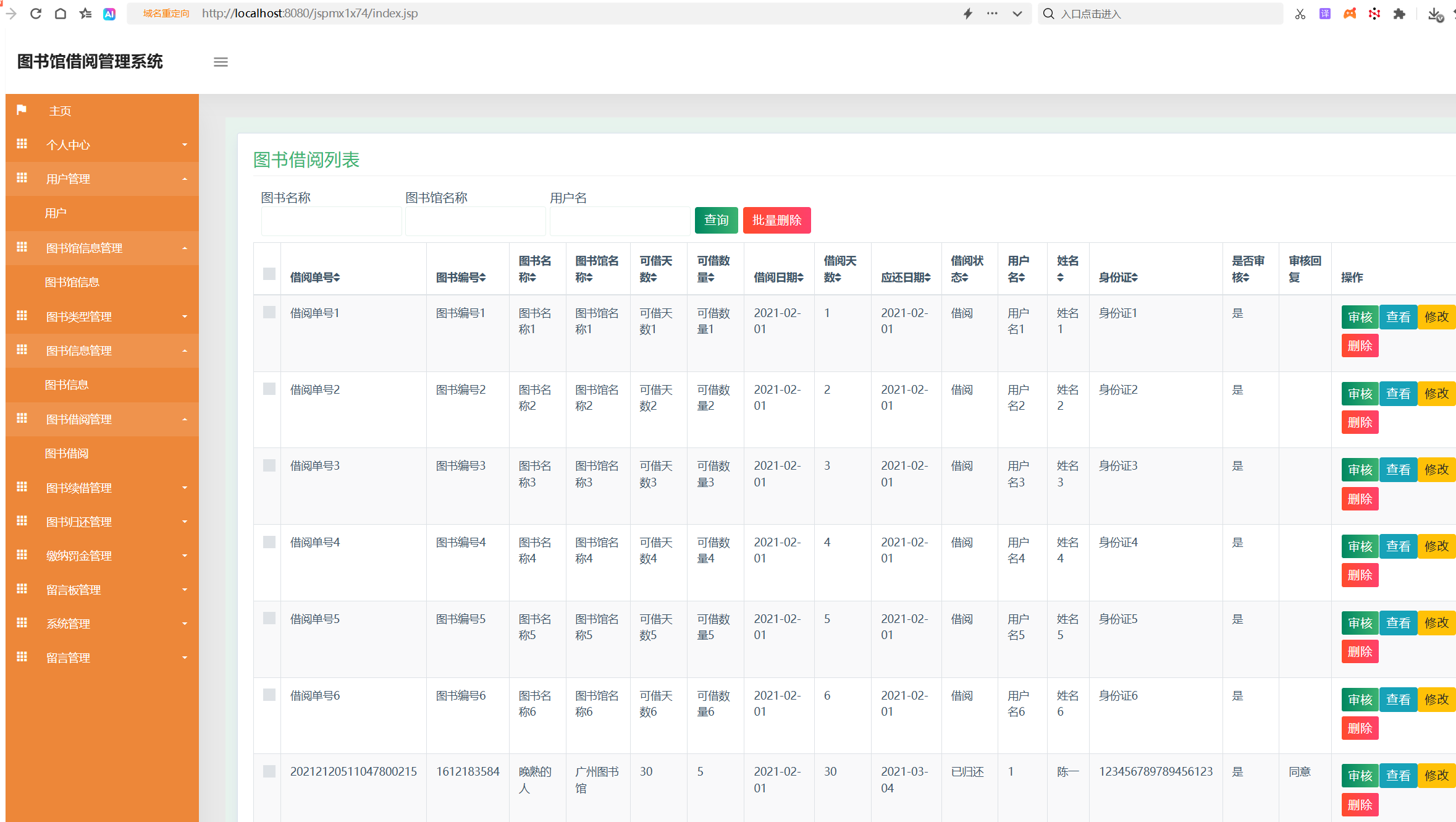1456x822 pixels.
Task: Tick the select-all checkbox in table header
Action: [x=269, y=274]
